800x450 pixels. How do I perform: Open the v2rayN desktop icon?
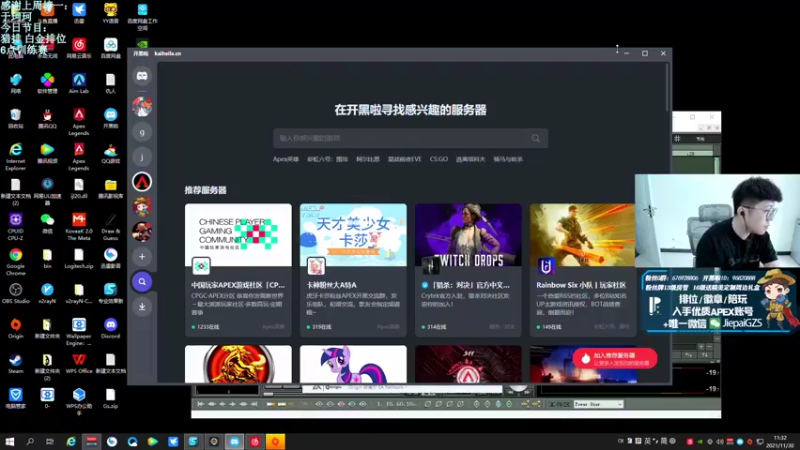[47, 293]
